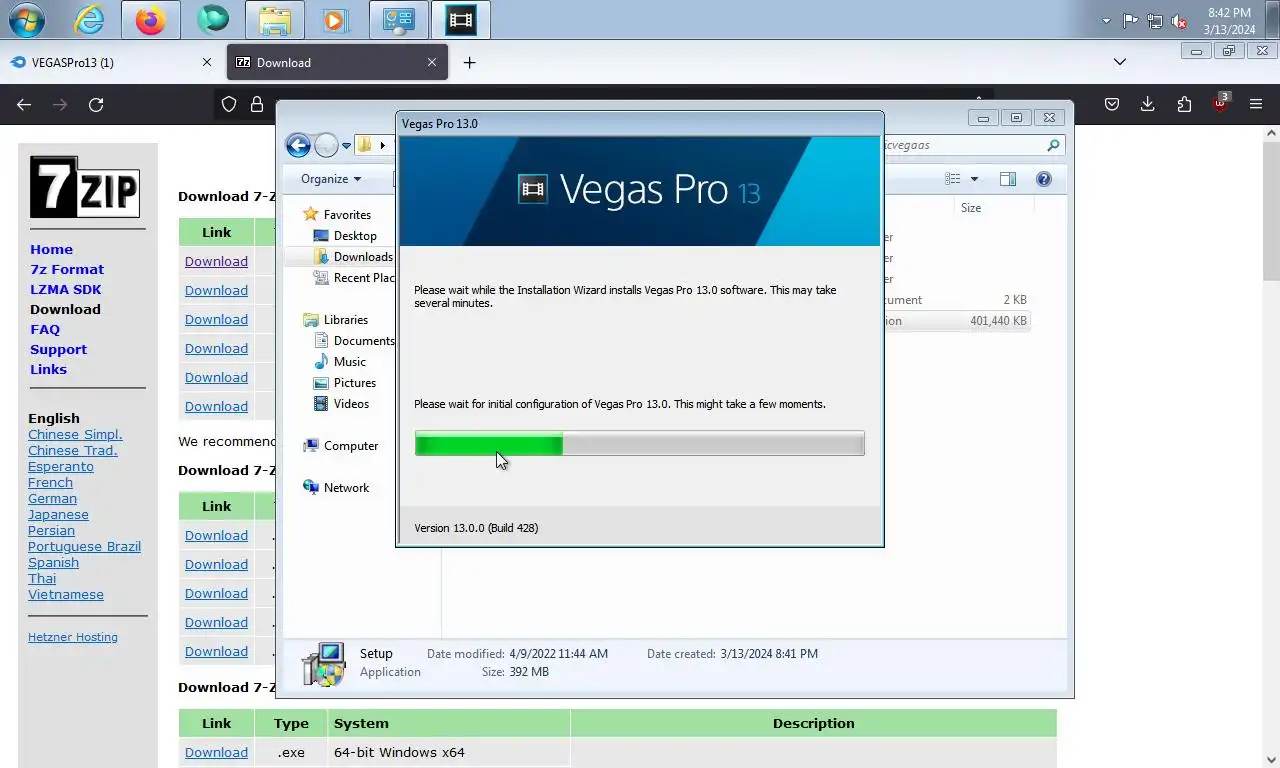Click the uBlock Origin extension icon
Viewport: 1280px width, 768px height.
tap(1221, 103)
